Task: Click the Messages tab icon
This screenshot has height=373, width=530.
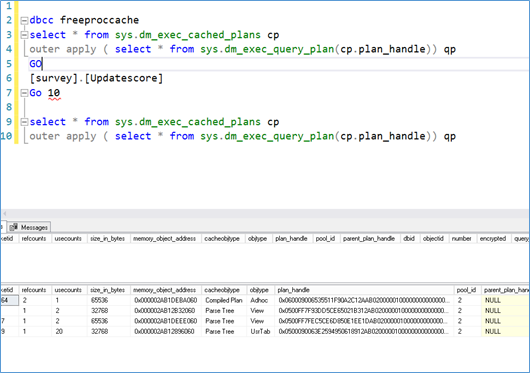Action: point(14,227)
